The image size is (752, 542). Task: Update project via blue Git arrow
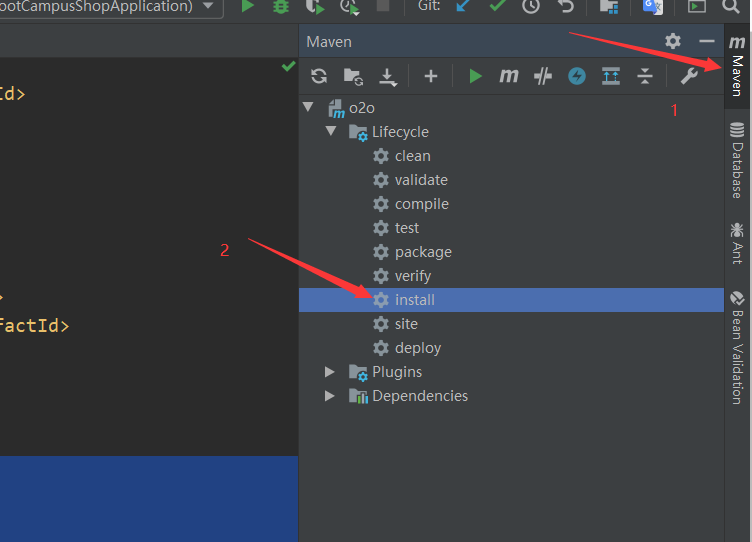463,6
